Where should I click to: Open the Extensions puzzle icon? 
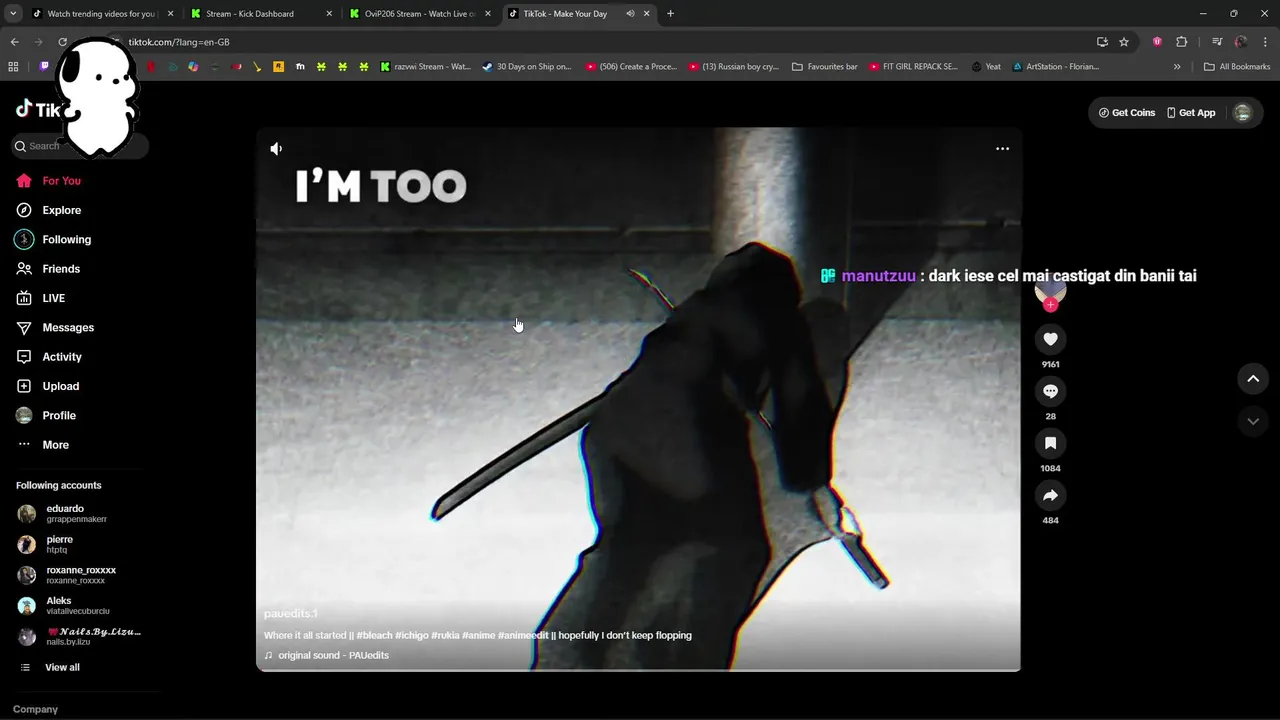1181,42
